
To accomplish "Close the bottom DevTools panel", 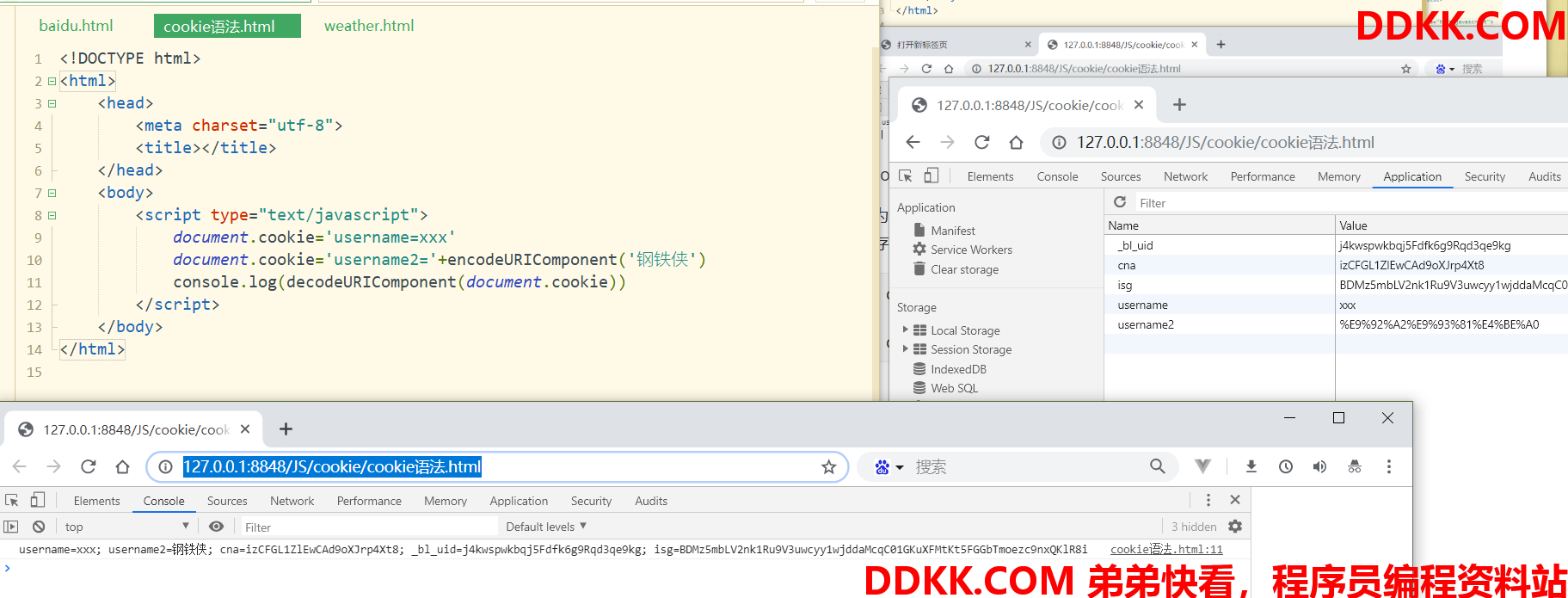I will point(1235,500).
